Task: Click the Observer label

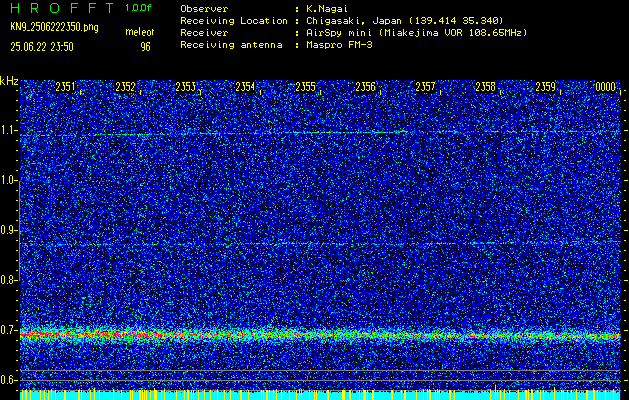Action: [x=204, y=9]
